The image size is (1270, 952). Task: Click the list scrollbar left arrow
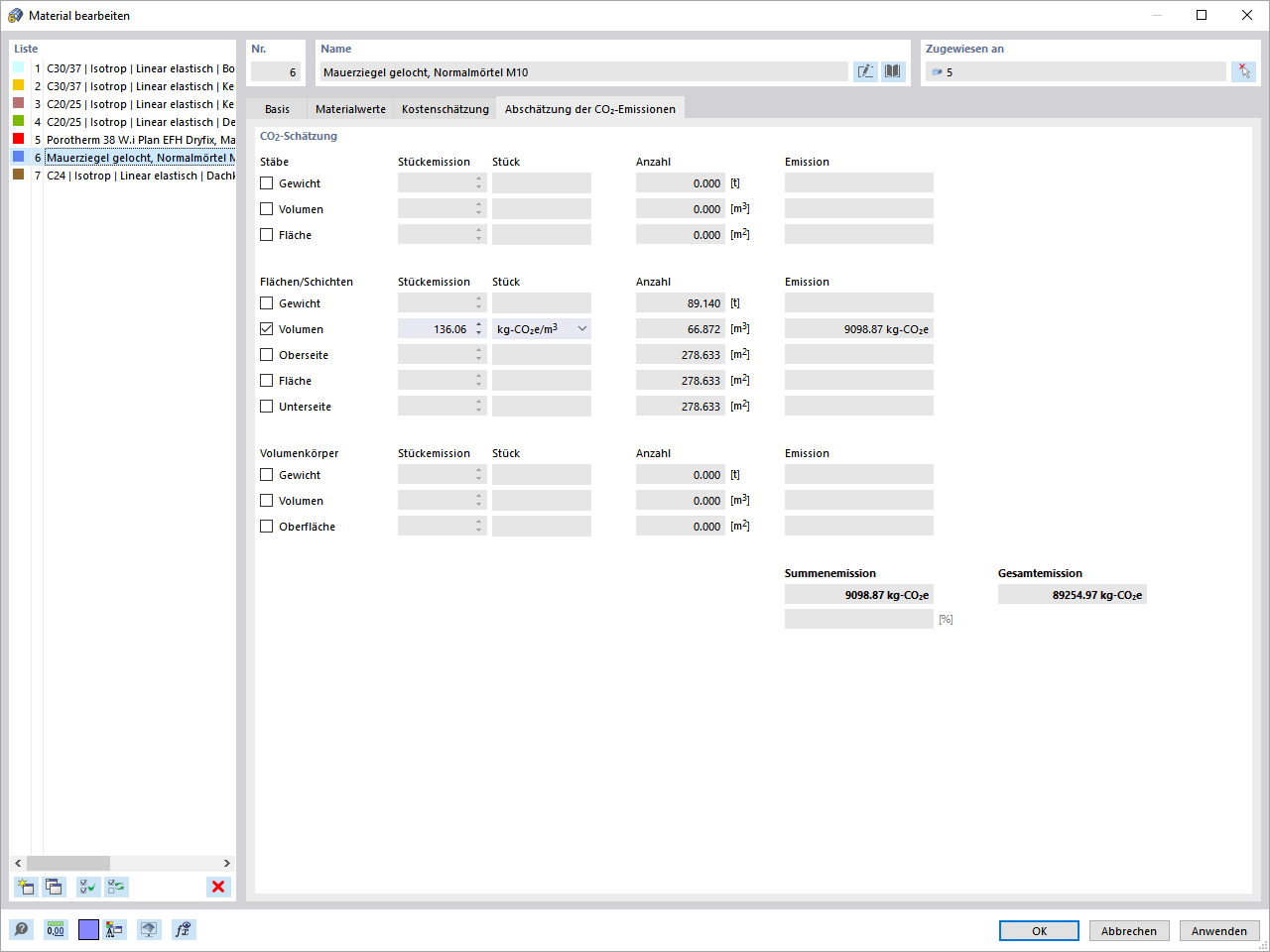point(18,863)
